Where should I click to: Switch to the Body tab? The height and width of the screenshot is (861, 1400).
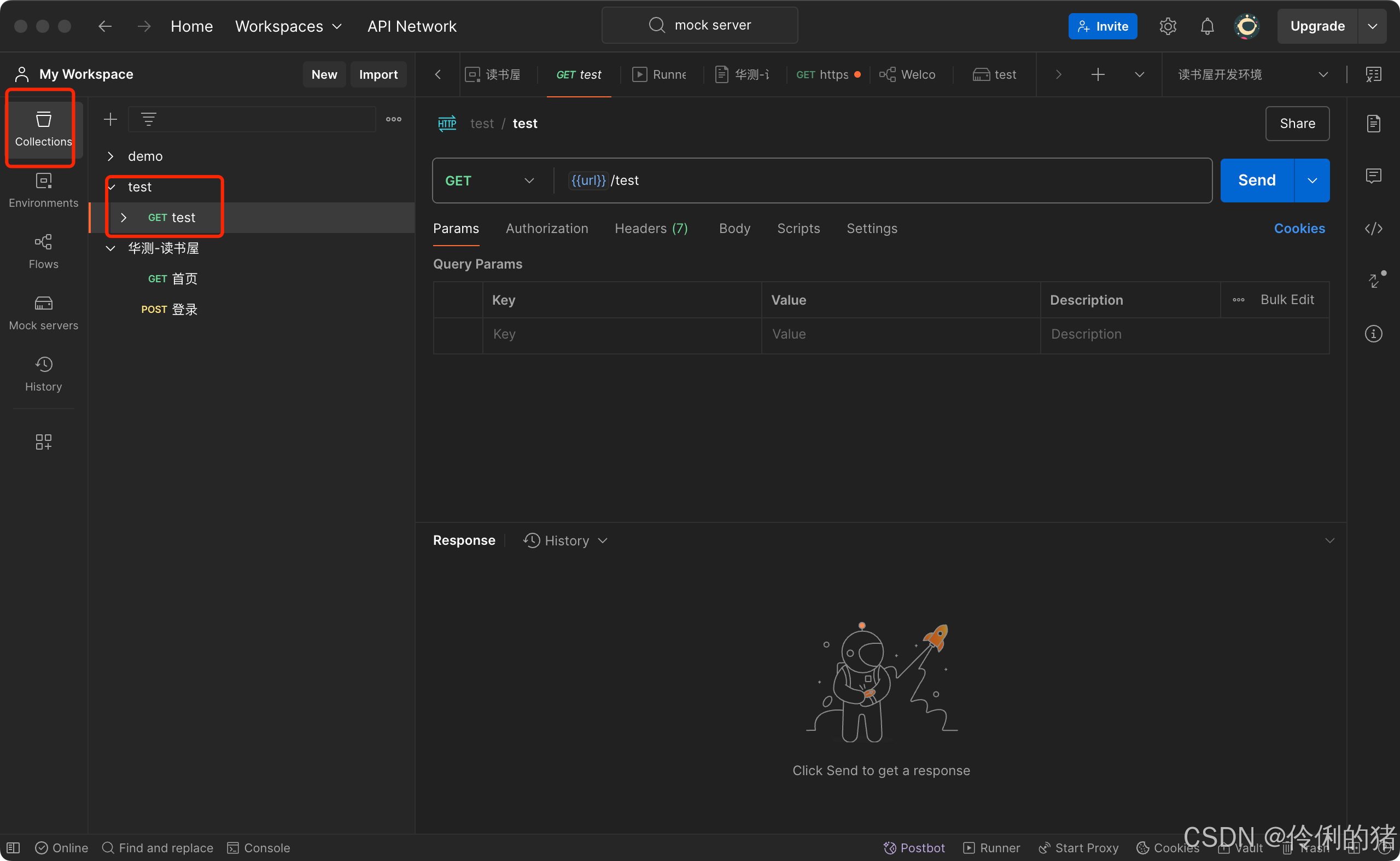tap(734, 228)
